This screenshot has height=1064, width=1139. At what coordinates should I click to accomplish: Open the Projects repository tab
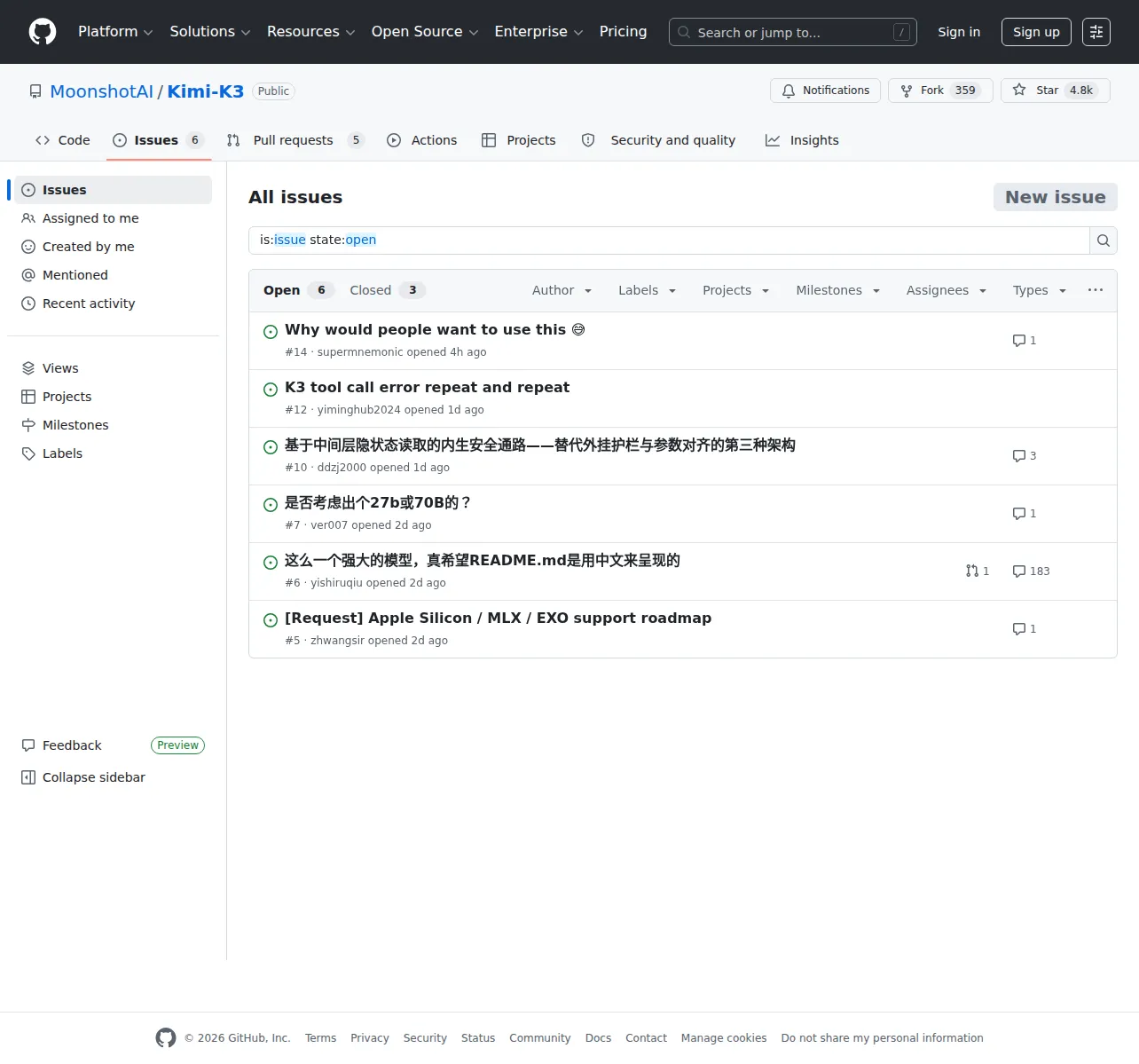pyautogui.click(x=519, y=140)
